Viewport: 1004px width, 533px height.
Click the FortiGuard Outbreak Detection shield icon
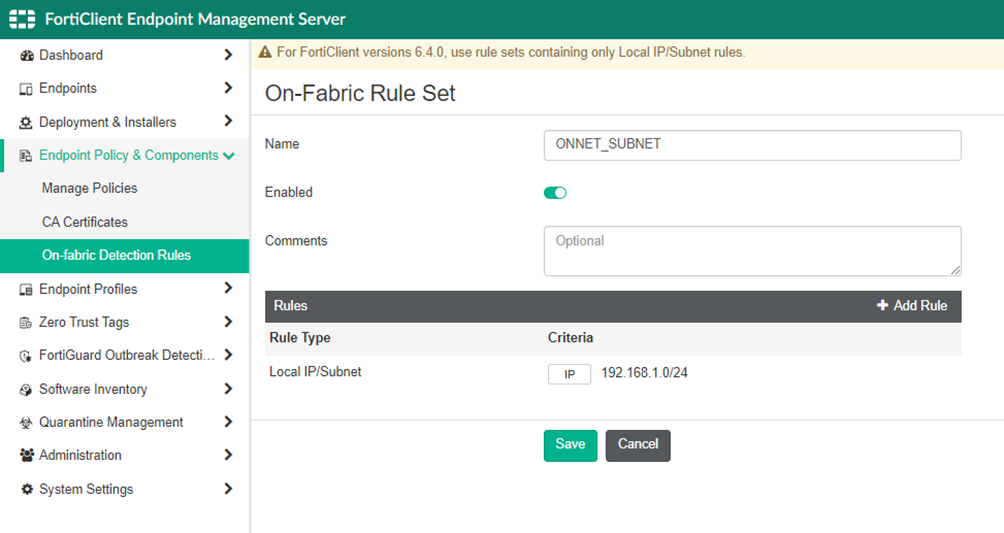click(x=26, y=356)
